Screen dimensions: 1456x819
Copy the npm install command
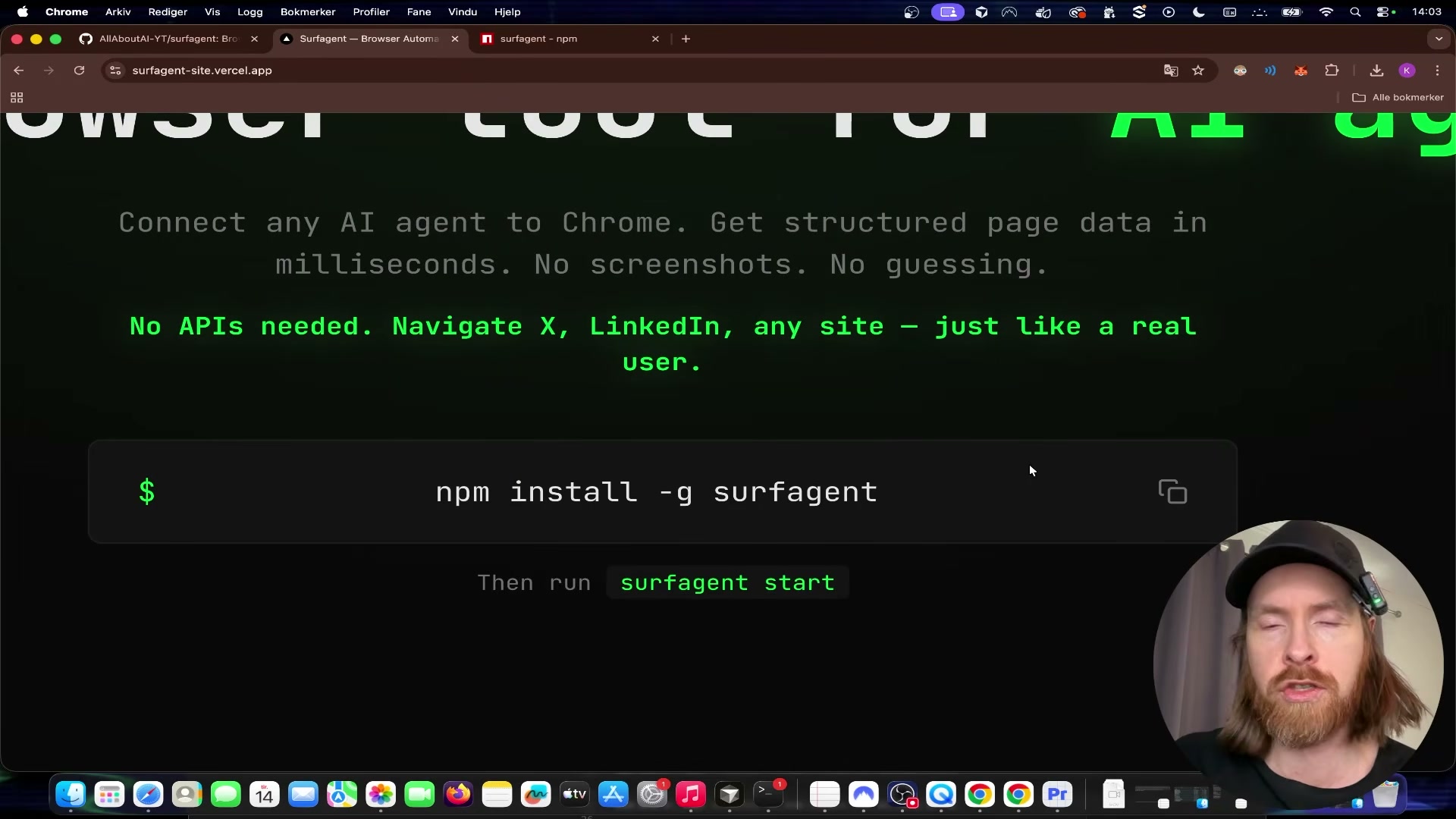[x=1172, y=491]
